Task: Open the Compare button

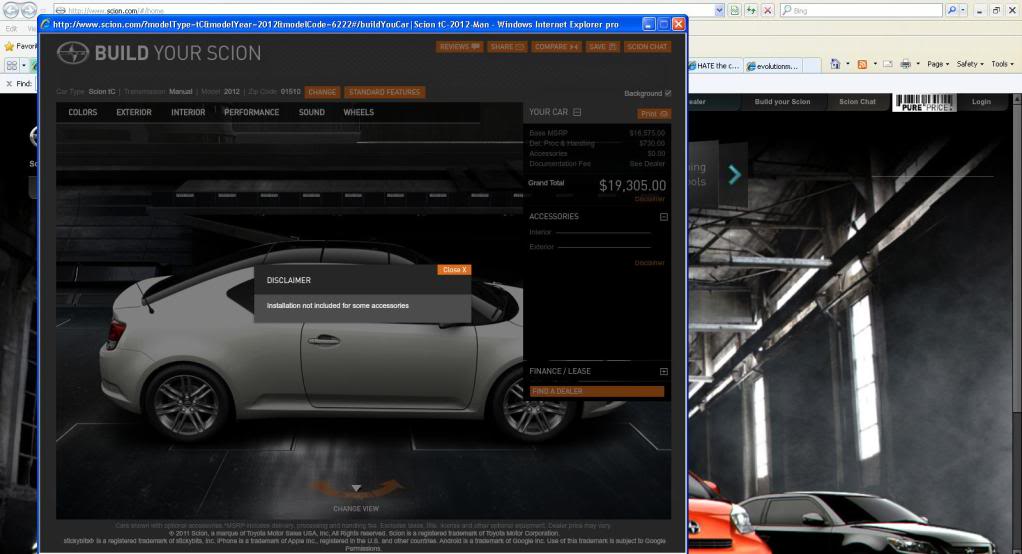Action: [556, 47]
